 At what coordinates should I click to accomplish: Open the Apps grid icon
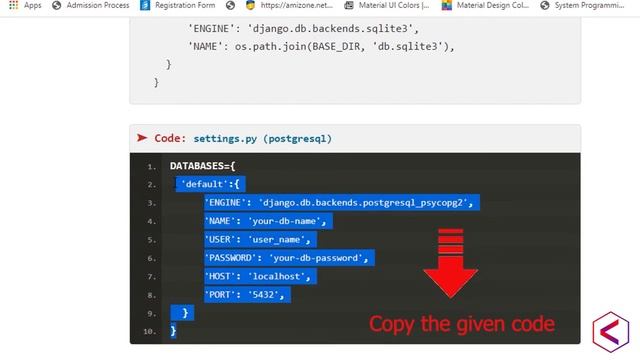[x=13, y=5]
